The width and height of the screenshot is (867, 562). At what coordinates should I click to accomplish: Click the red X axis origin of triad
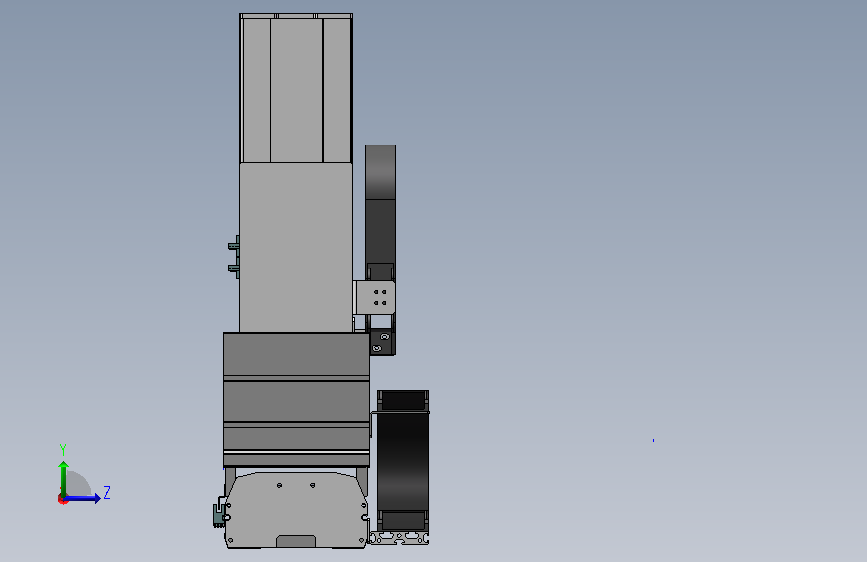(x=62, y=499)
